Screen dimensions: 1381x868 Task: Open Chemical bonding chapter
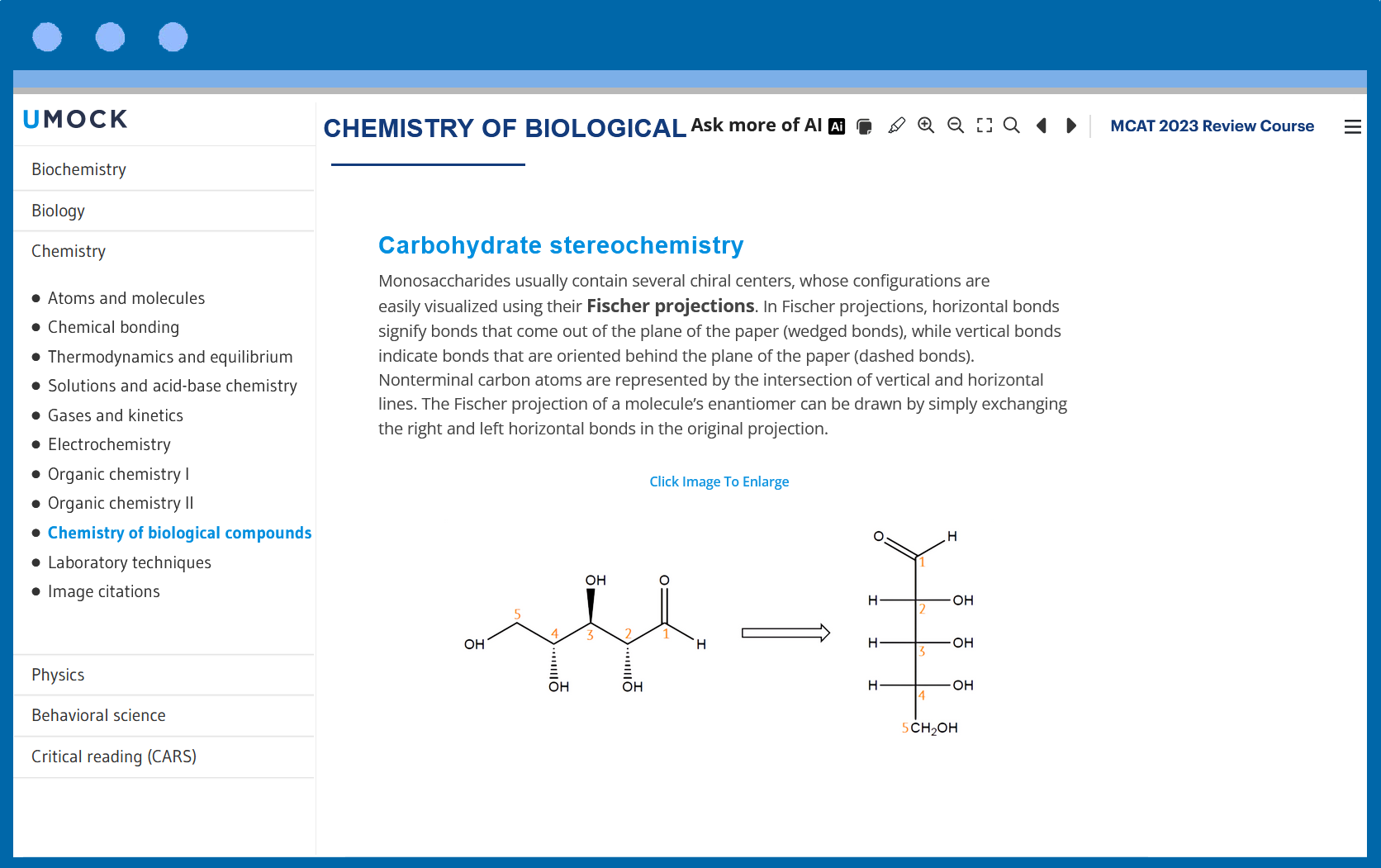113,327
